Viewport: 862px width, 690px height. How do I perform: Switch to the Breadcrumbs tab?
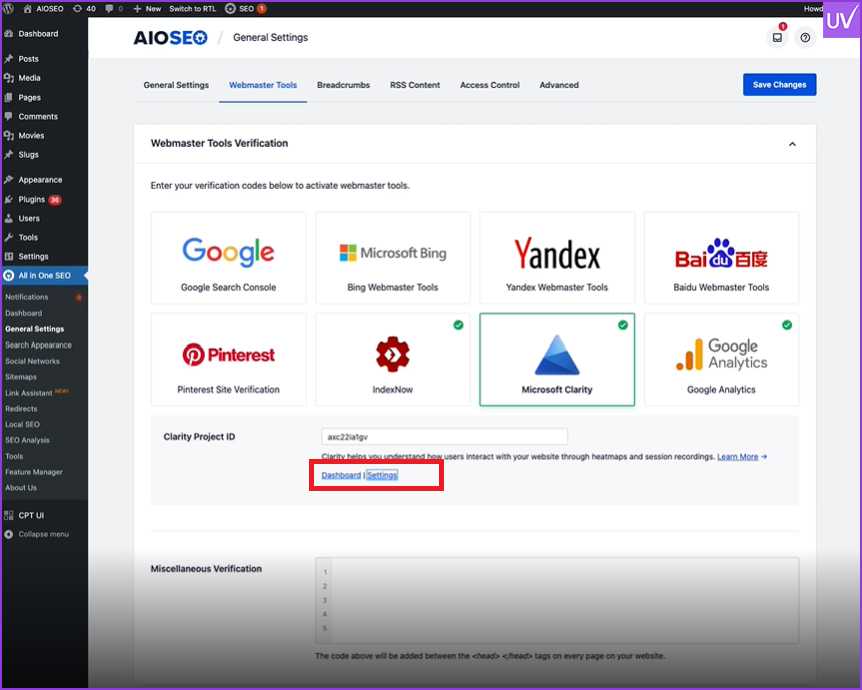point(344,85)
